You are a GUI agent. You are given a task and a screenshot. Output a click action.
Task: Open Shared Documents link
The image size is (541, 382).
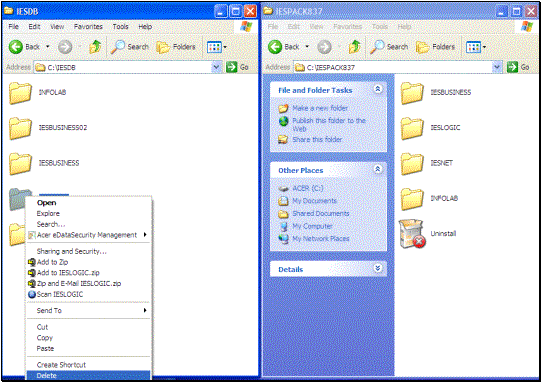coord(321,214)
